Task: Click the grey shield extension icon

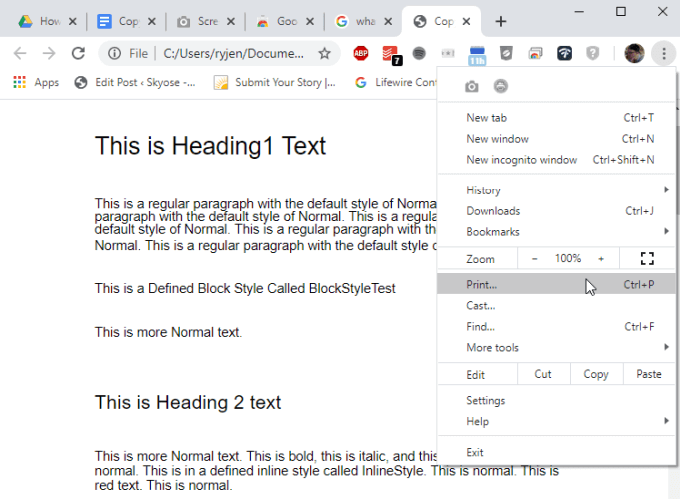Action: (506, 53)
